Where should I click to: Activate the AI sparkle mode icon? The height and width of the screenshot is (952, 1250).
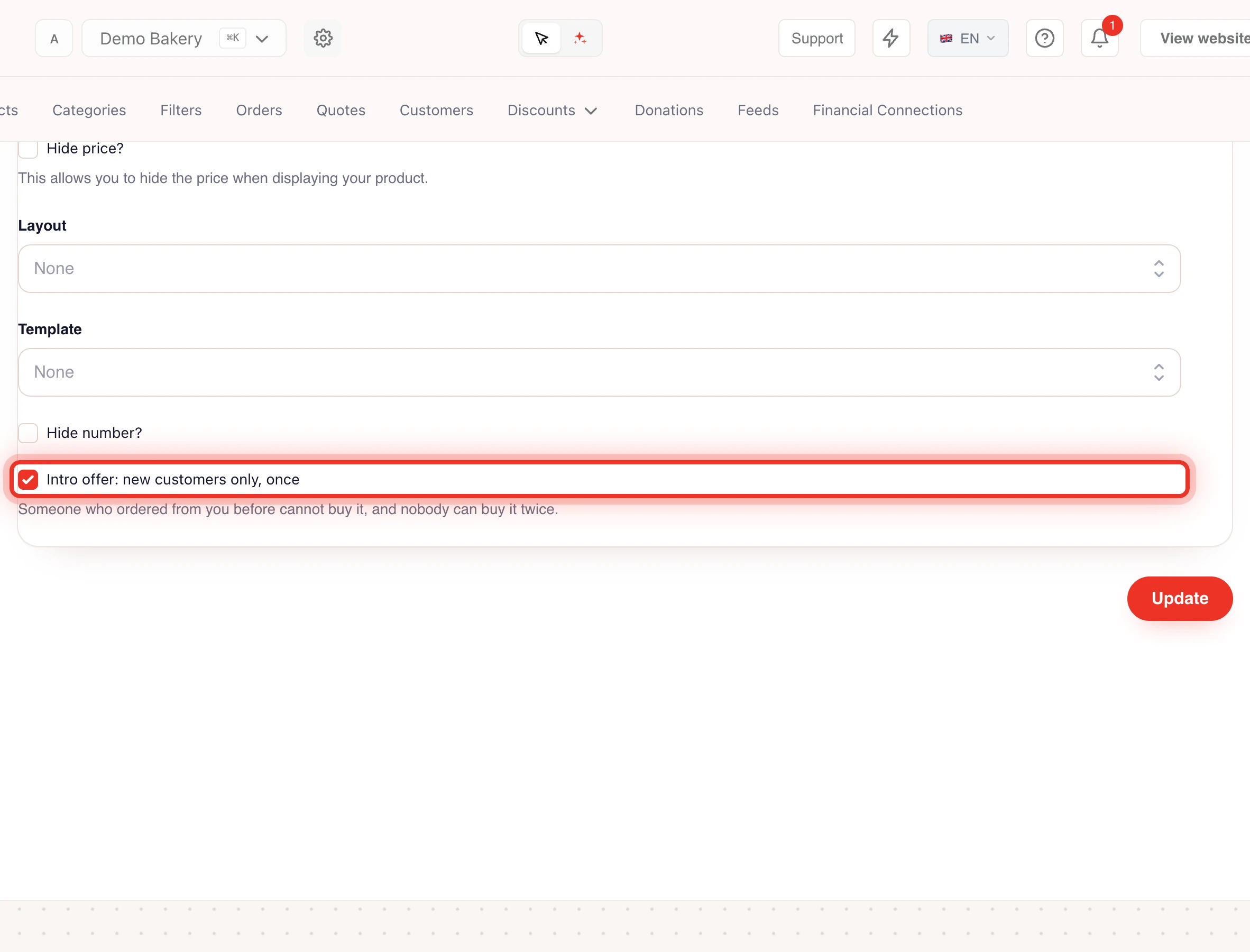(x=580, y=39)
